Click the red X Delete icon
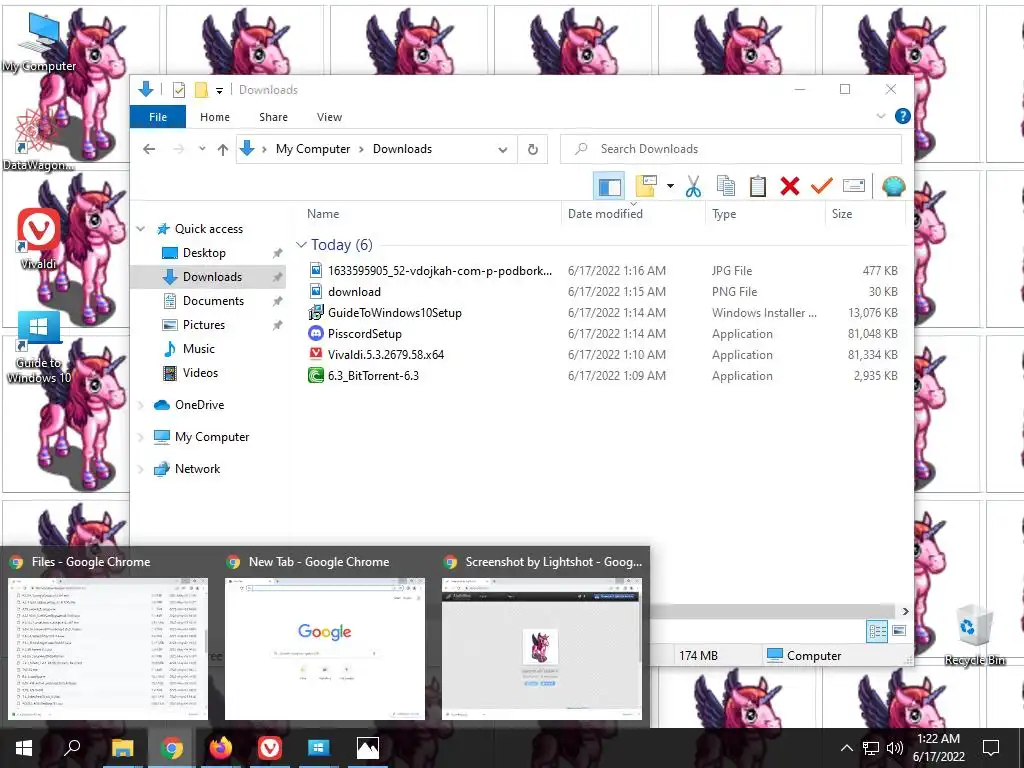The image size is (1024, 768). coord(790,187)
